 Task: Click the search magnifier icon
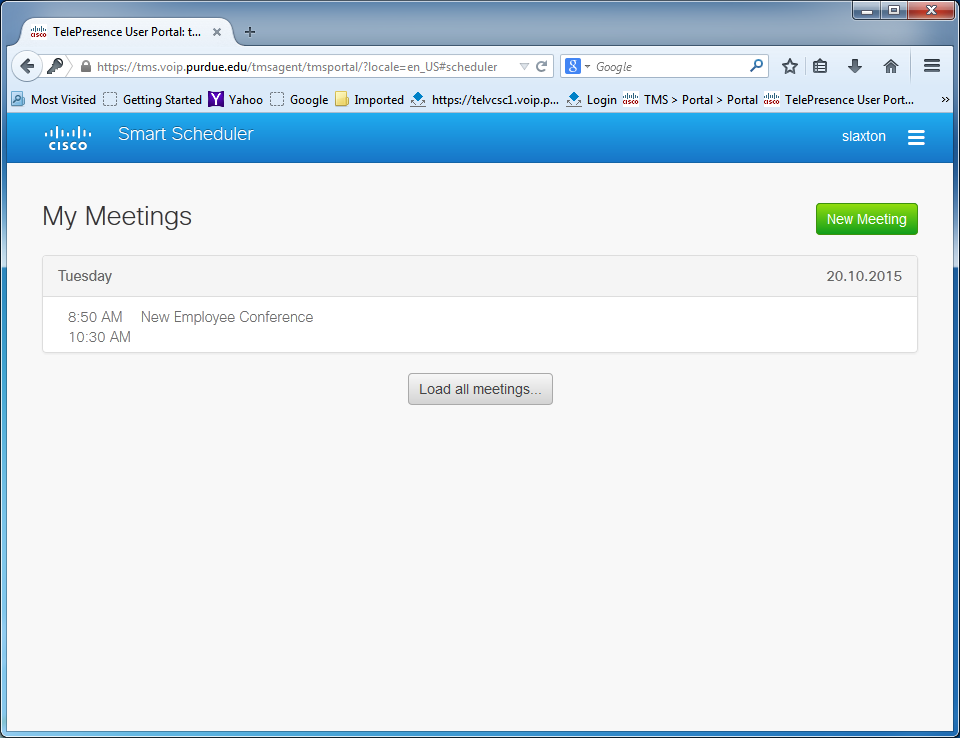pyautogui.click(x=757, y=66)
